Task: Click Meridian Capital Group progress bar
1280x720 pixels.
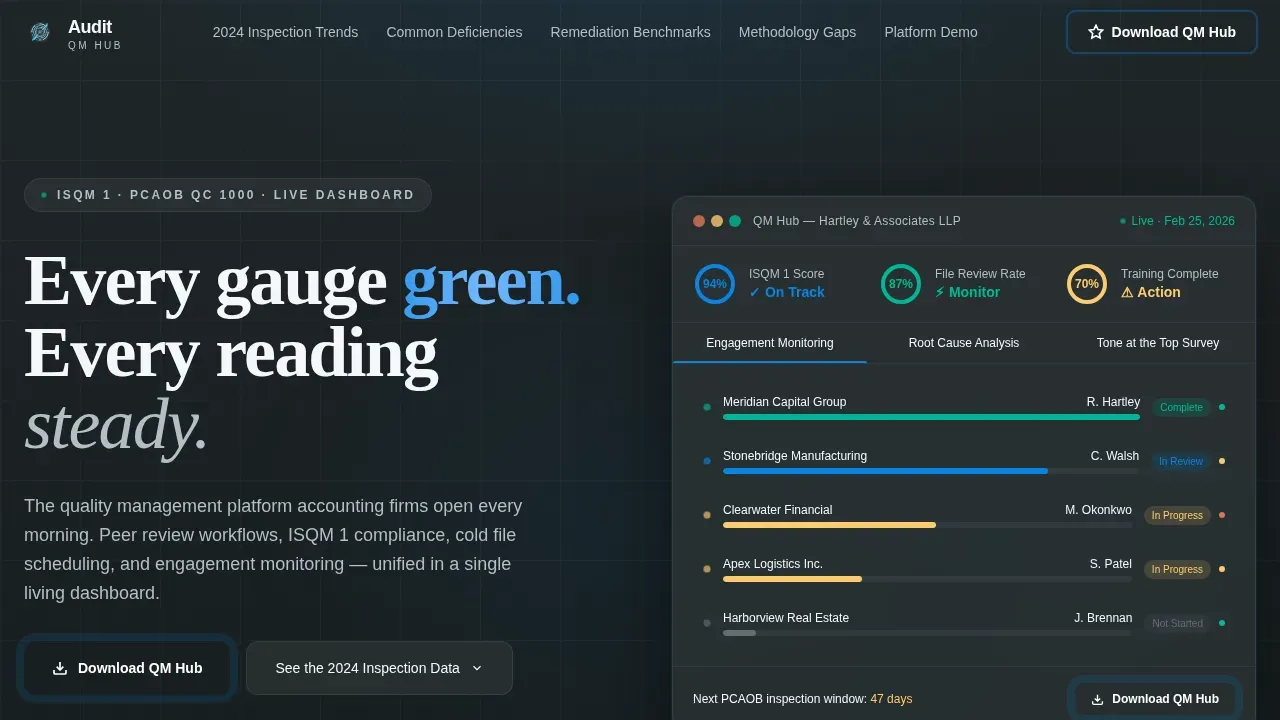Action: pyautogui.click(x=931, y=417)
